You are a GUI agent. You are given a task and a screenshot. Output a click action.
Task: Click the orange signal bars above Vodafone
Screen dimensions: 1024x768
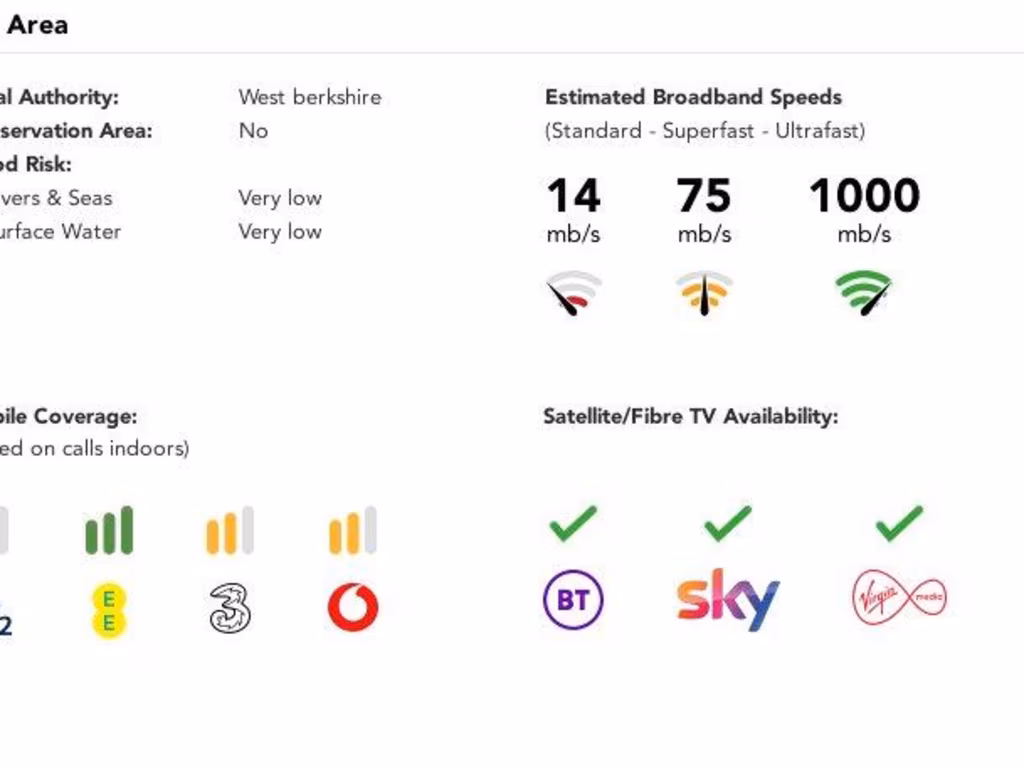tap(353, 531)
